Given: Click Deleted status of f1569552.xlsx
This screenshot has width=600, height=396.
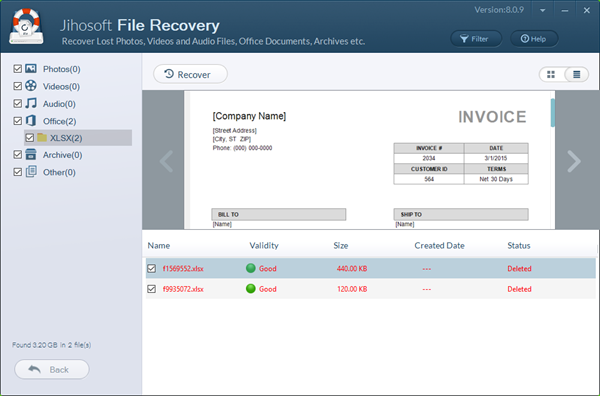Looking at the screenshot, I should click(x=519, y=269).
